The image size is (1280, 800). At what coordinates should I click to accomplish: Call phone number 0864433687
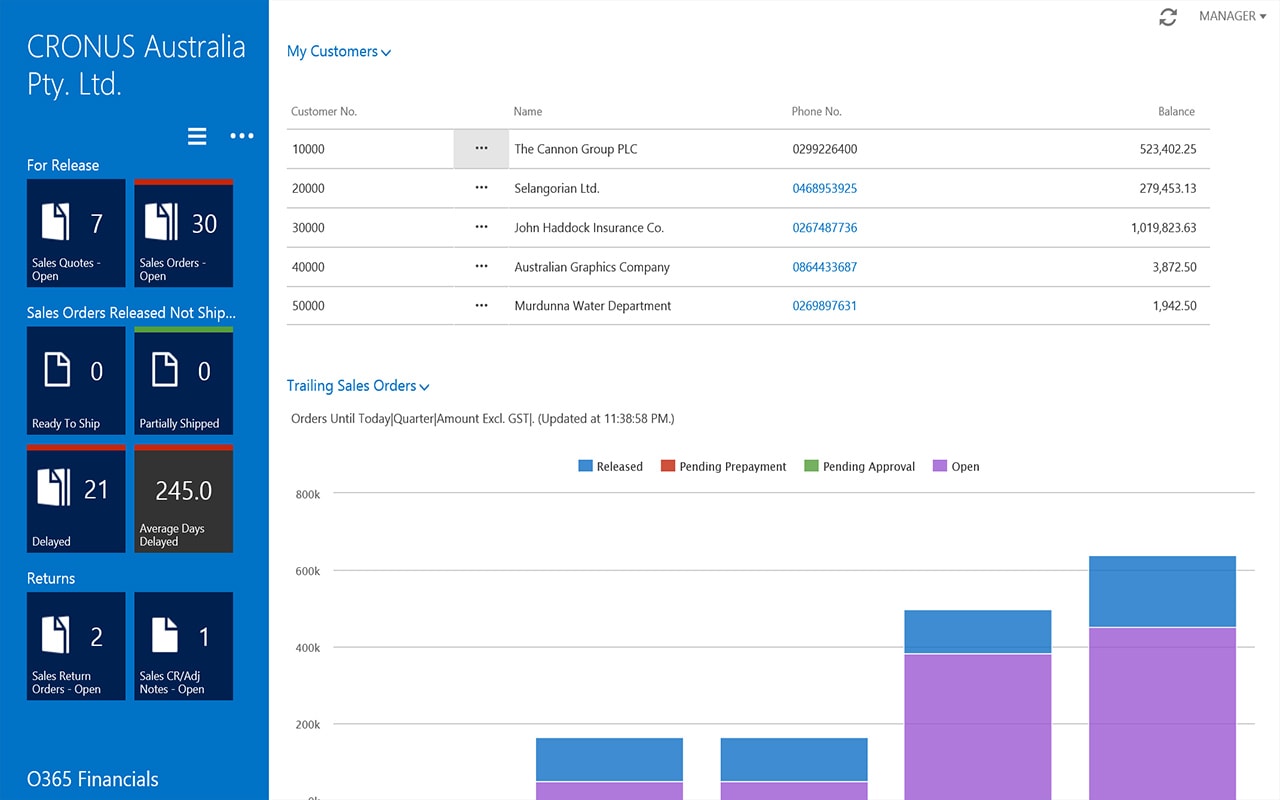[825, 267]
